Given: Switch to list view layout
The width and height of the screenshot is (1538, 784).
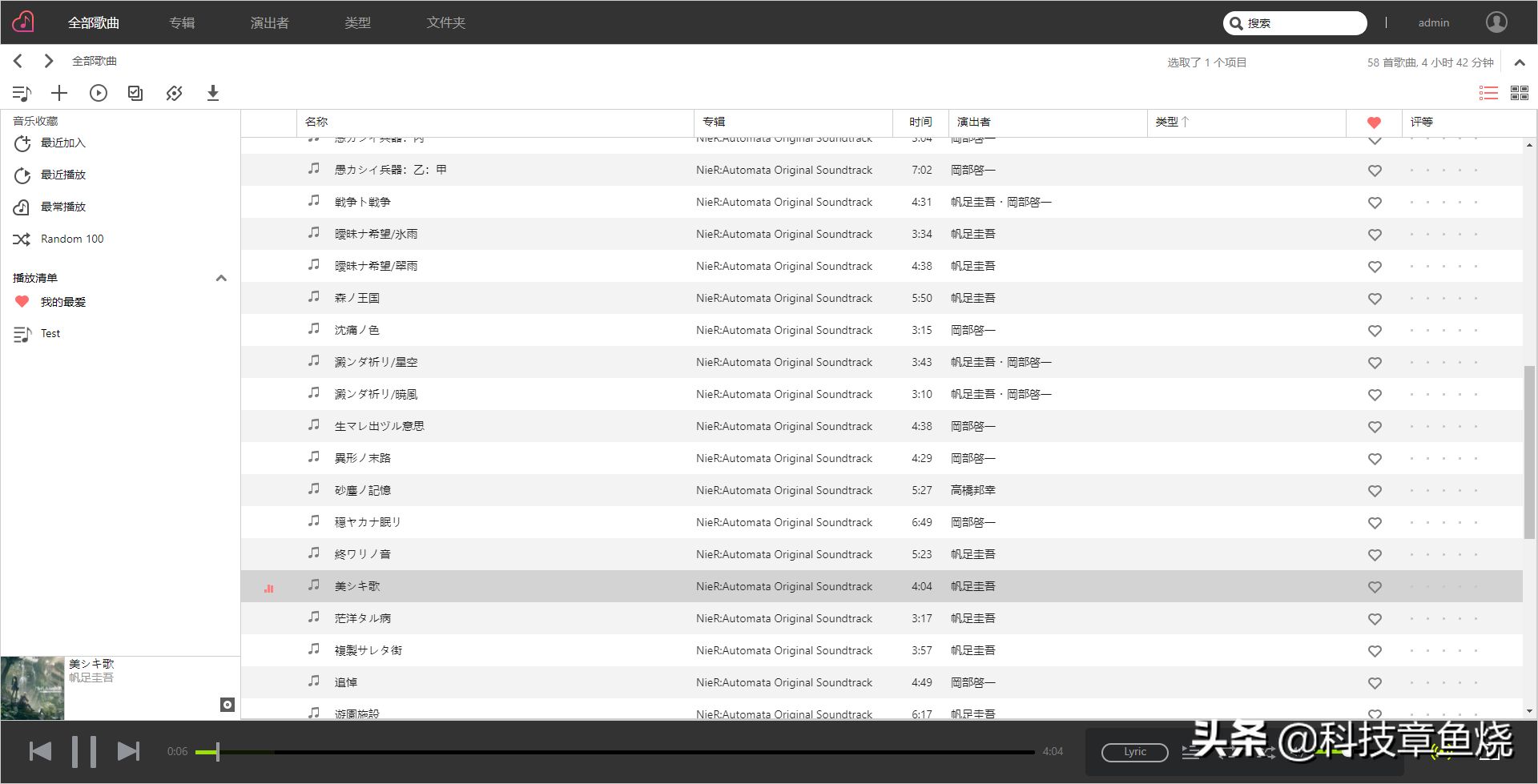Looking at the screenshot, I should (x=1488, y=94).
